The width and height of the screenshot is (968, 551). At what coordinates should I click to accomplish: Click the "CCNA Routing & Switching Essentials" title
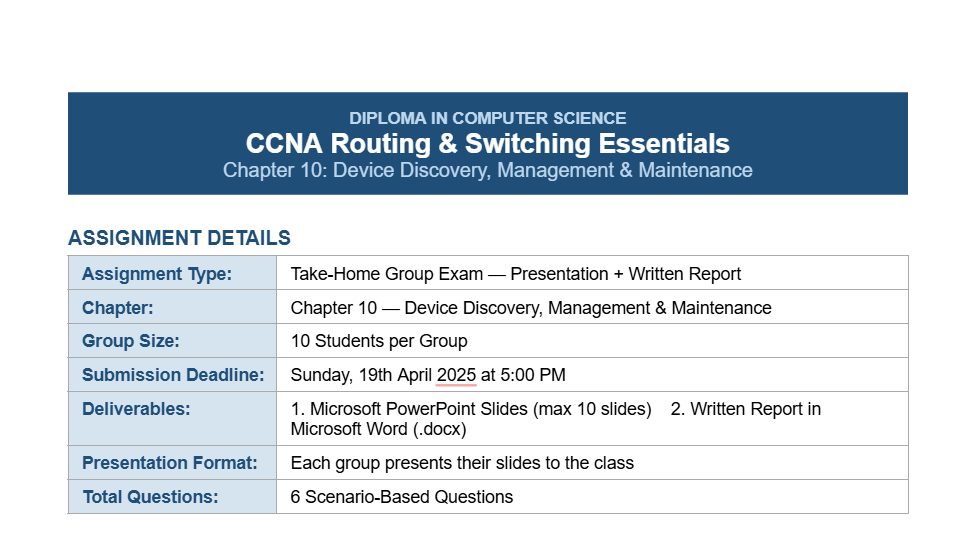488,143
